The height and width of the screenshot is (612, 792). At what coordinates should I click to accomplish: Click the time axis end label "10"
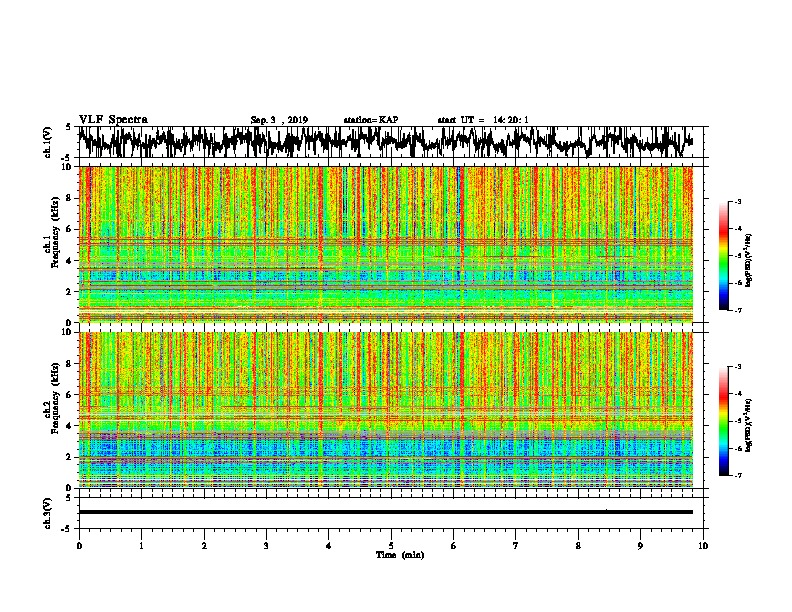tap(703, 546)
